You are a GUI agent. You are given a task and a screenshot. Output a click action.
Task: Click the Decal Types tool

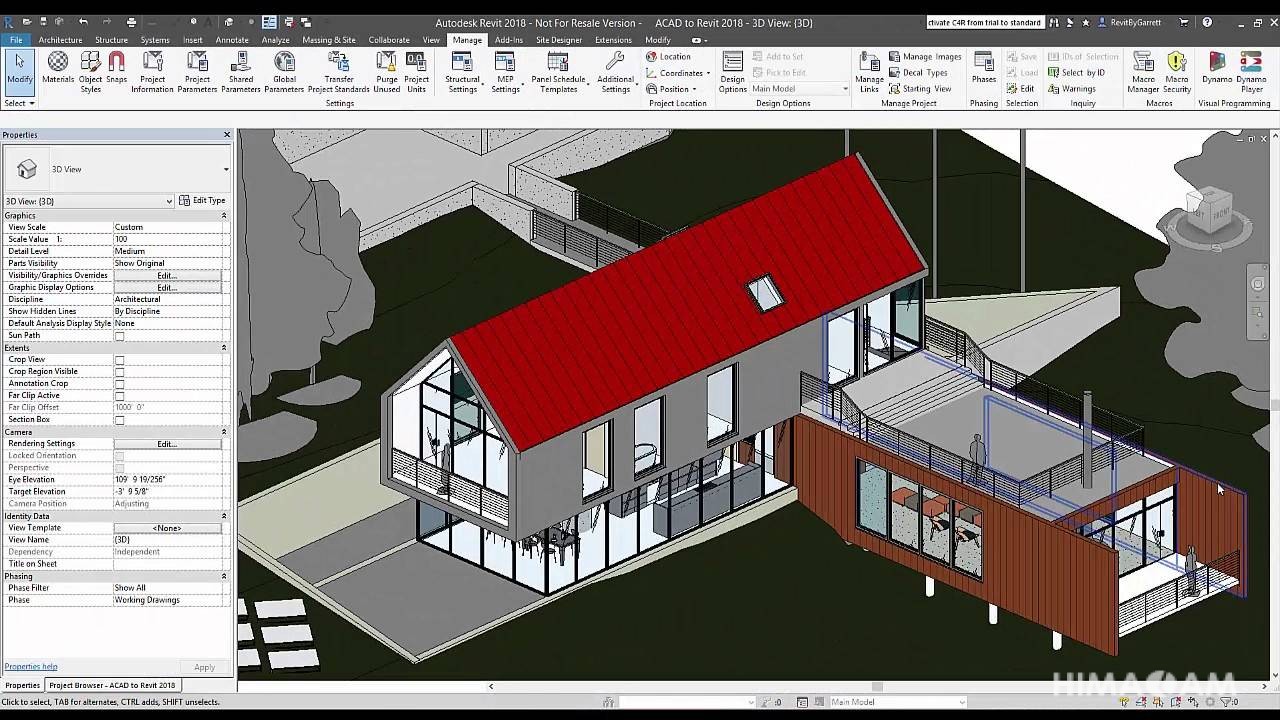click(x=918, y=73)
